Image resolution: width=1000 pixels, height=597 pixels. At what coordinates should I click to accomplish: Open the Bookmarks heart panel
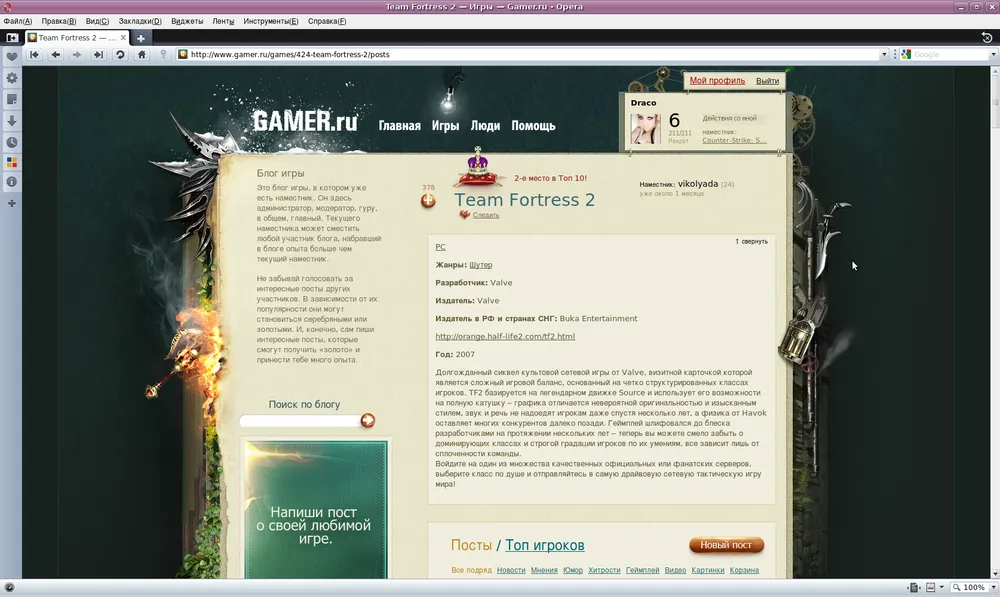[x=11, y=57]
